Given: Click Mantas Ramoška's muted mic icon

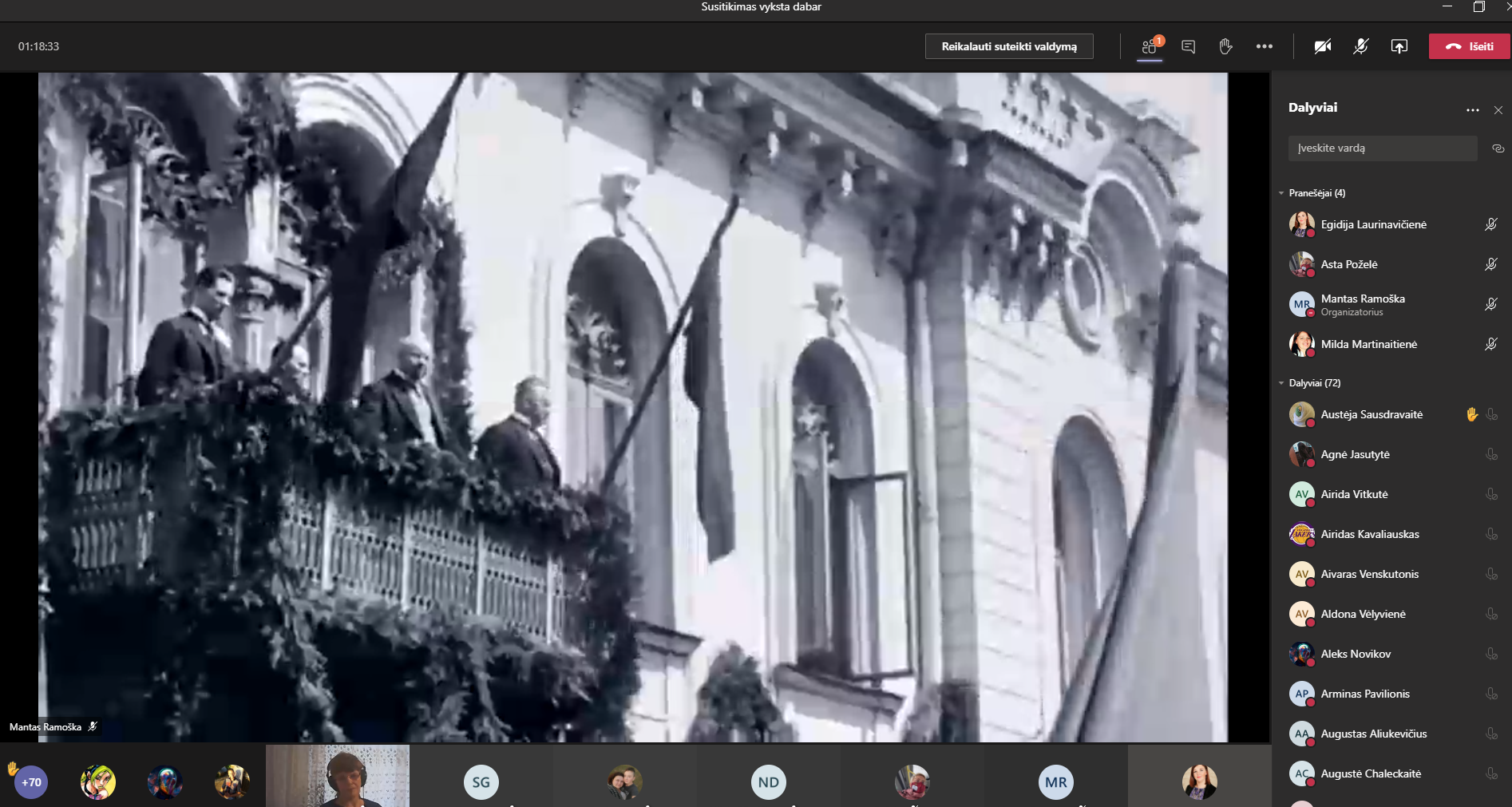Looking at the screenshot, I should coord(1490,304).
